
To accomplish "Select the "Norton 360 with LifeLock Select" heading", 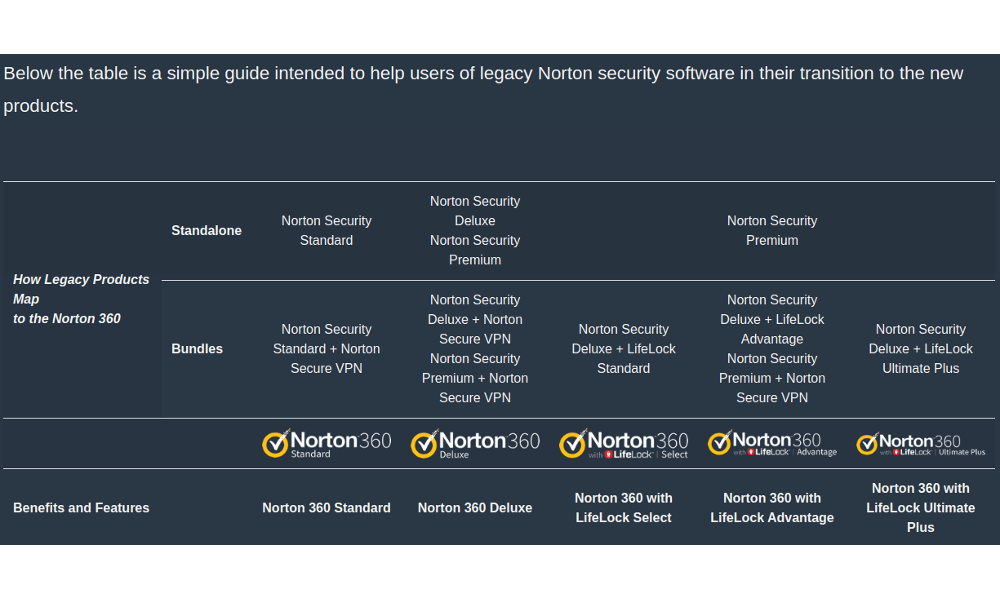I will (624, 508).
